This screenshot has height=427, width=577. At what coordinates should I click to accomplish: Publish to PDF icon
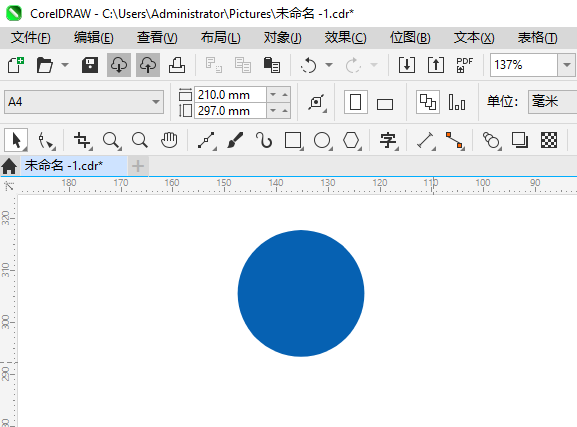pos(464,65)
